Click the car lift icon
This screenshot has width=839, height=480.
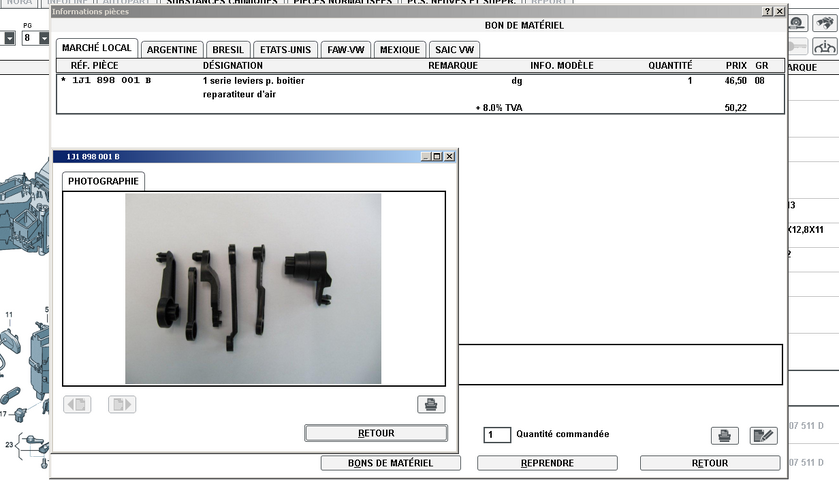pyautogui.click(x=825, y=47)
